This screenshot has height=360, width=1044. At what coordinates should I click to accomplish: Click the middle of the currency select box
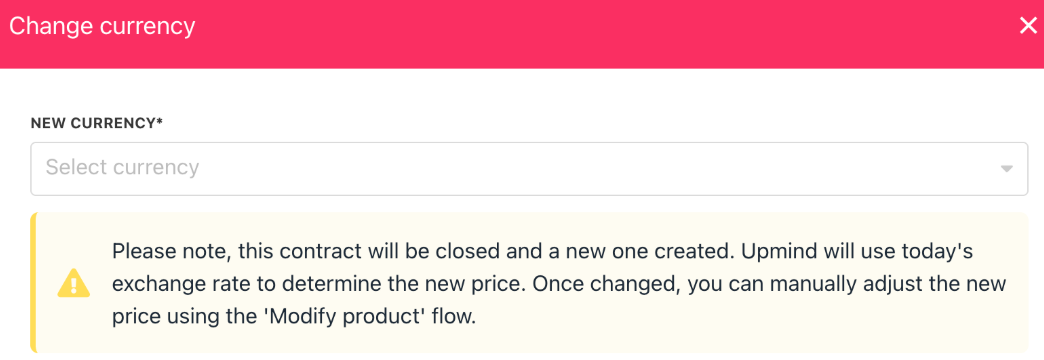pyautogui.click(x=529, y=168)
